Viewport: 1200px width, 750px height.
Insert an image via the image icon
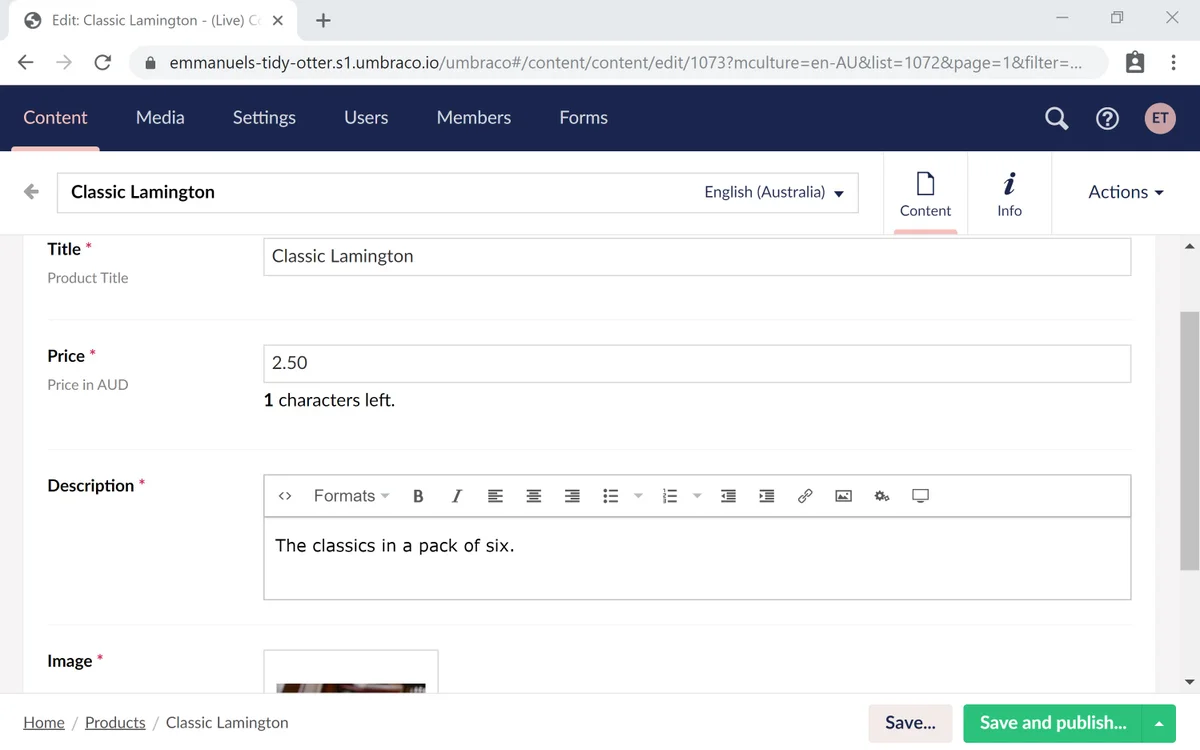coord(843,495)
